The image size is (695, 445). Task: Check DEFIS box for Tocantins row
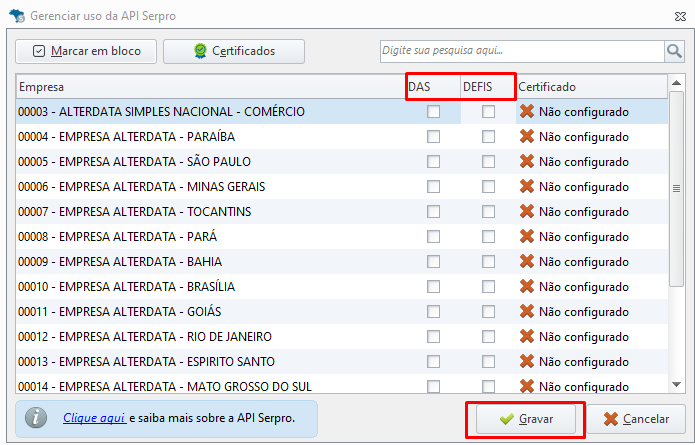pyautogui.click(x=488, y=211)
